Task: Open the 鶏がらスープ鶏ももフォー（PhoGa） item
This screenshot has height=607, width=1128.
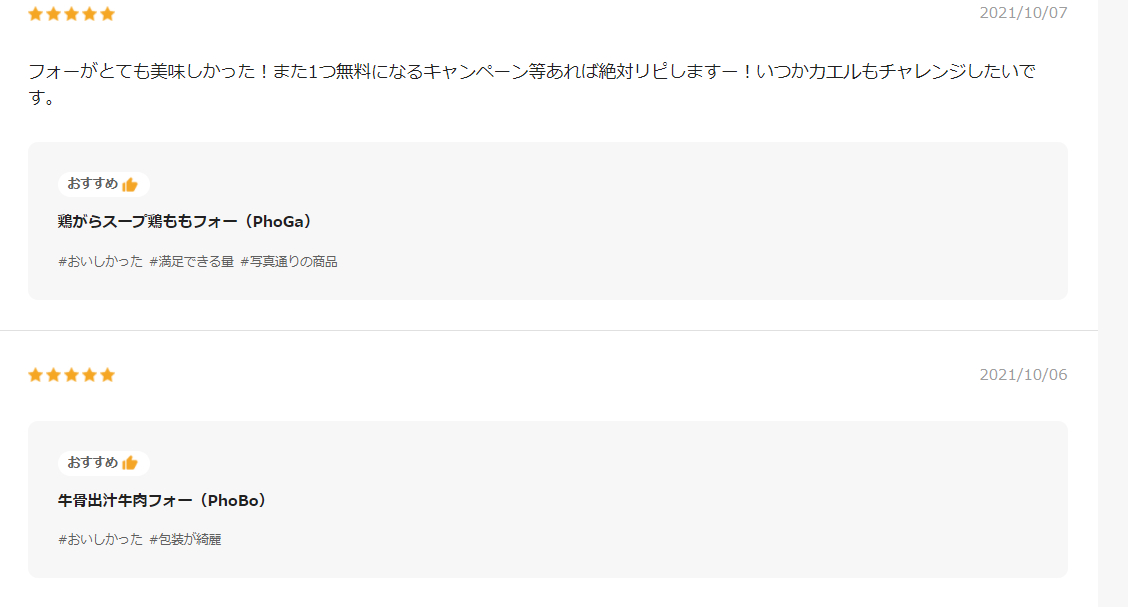Action: click(x=186, y=222)
